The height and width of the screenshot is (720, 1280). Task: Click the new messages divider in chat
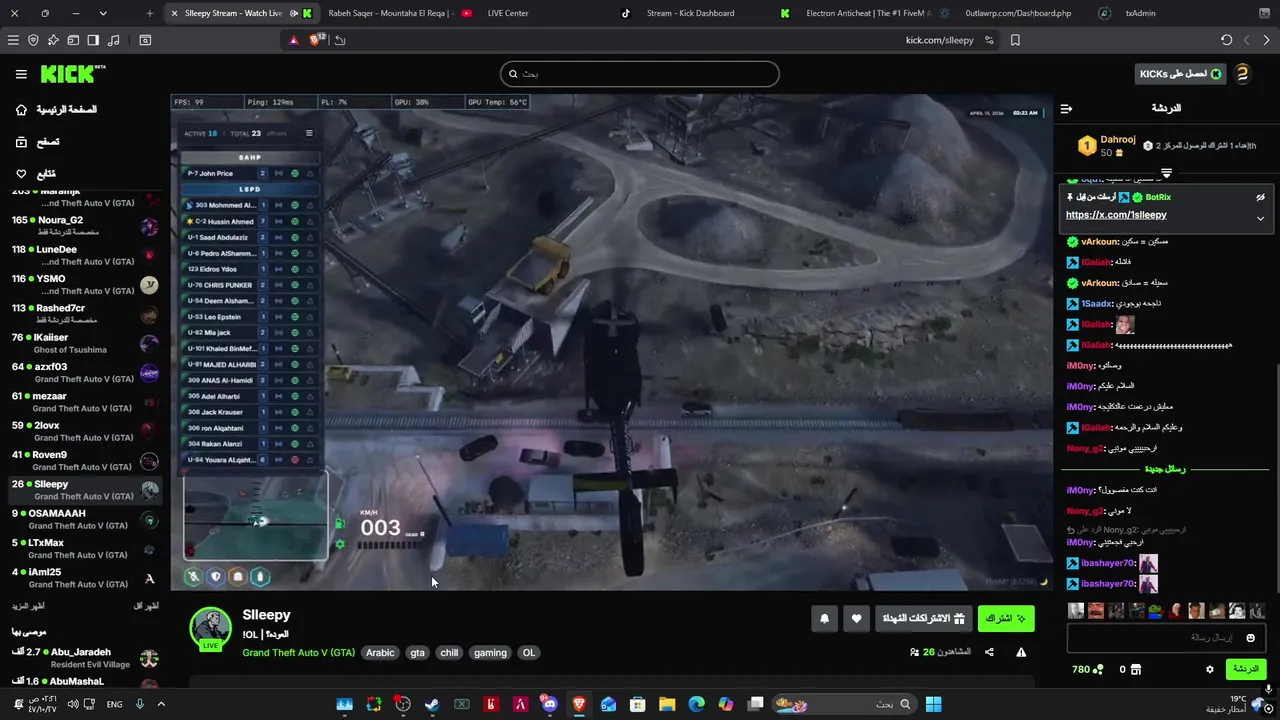pos(1165,469)
